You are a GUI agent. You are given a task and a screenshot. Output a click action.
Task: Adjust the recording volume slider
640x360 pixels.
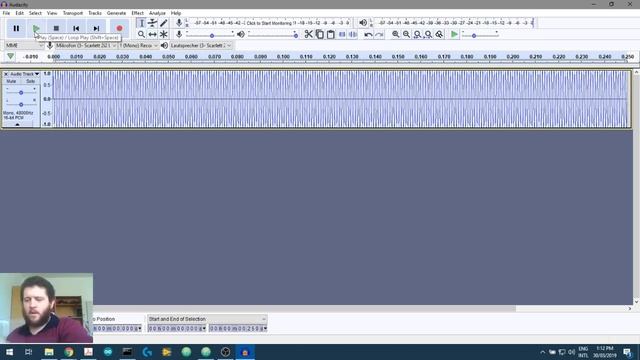click(210, 35)
